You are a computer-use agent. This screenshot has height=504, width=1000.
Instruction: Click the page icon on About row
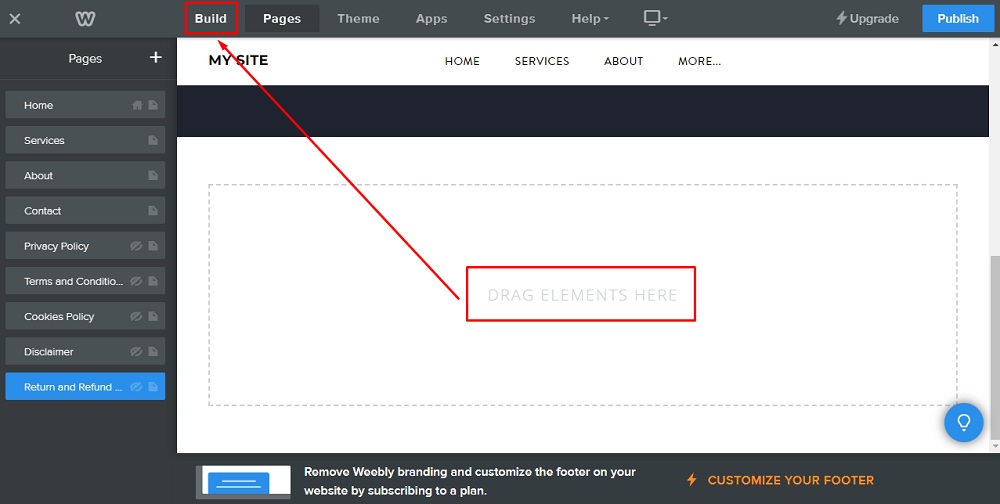click(153, 175)
